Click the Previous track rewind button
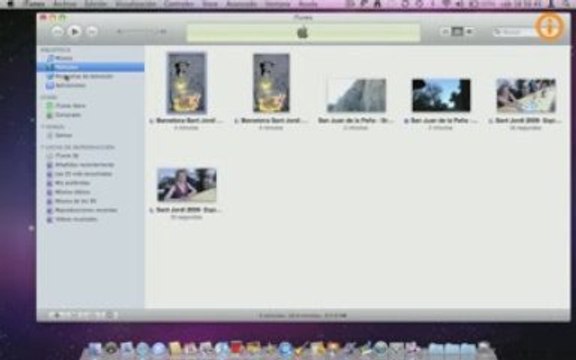The width and height of the screenshot is (576, 360). 57,32
